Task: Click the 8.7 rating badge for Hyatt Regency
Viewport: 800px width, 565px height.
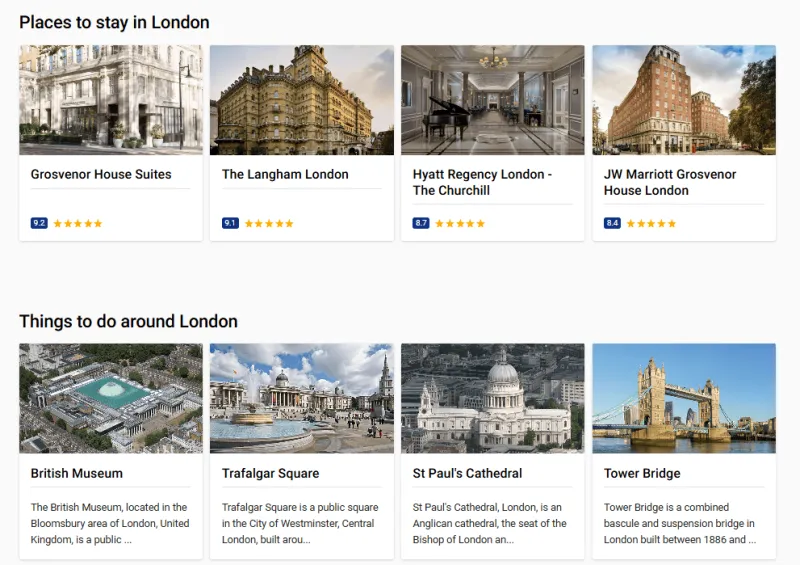Action: (421, 223)
